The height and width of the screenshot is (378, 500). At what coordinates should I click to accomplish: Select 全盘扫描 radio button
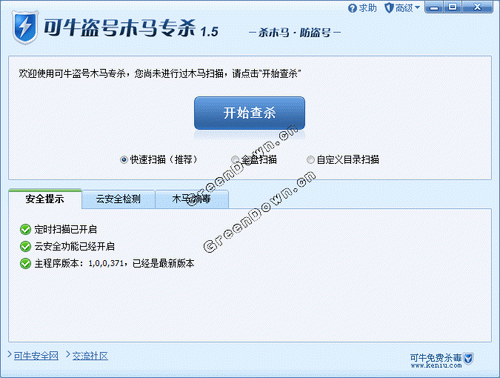coord(235,160)
